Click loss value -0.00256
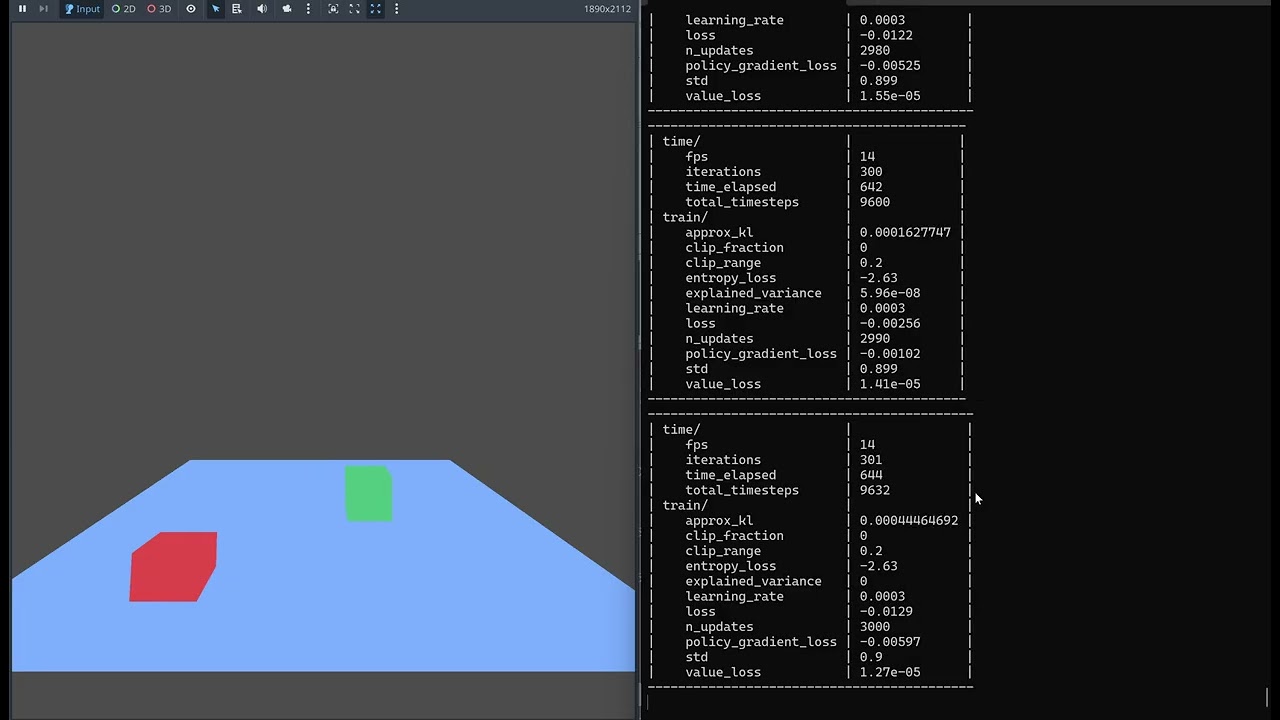The height and width of the screenshot is (720, 1280). 890,323
